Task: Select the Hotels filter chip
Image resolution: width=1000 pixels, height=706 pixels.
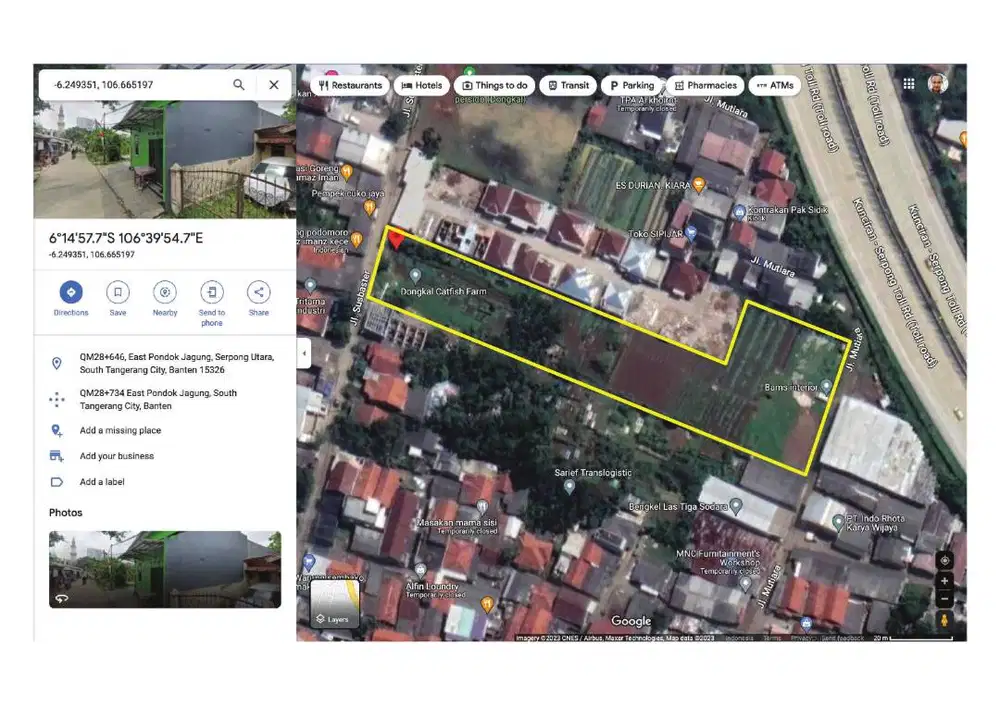Action: point(422,85)
